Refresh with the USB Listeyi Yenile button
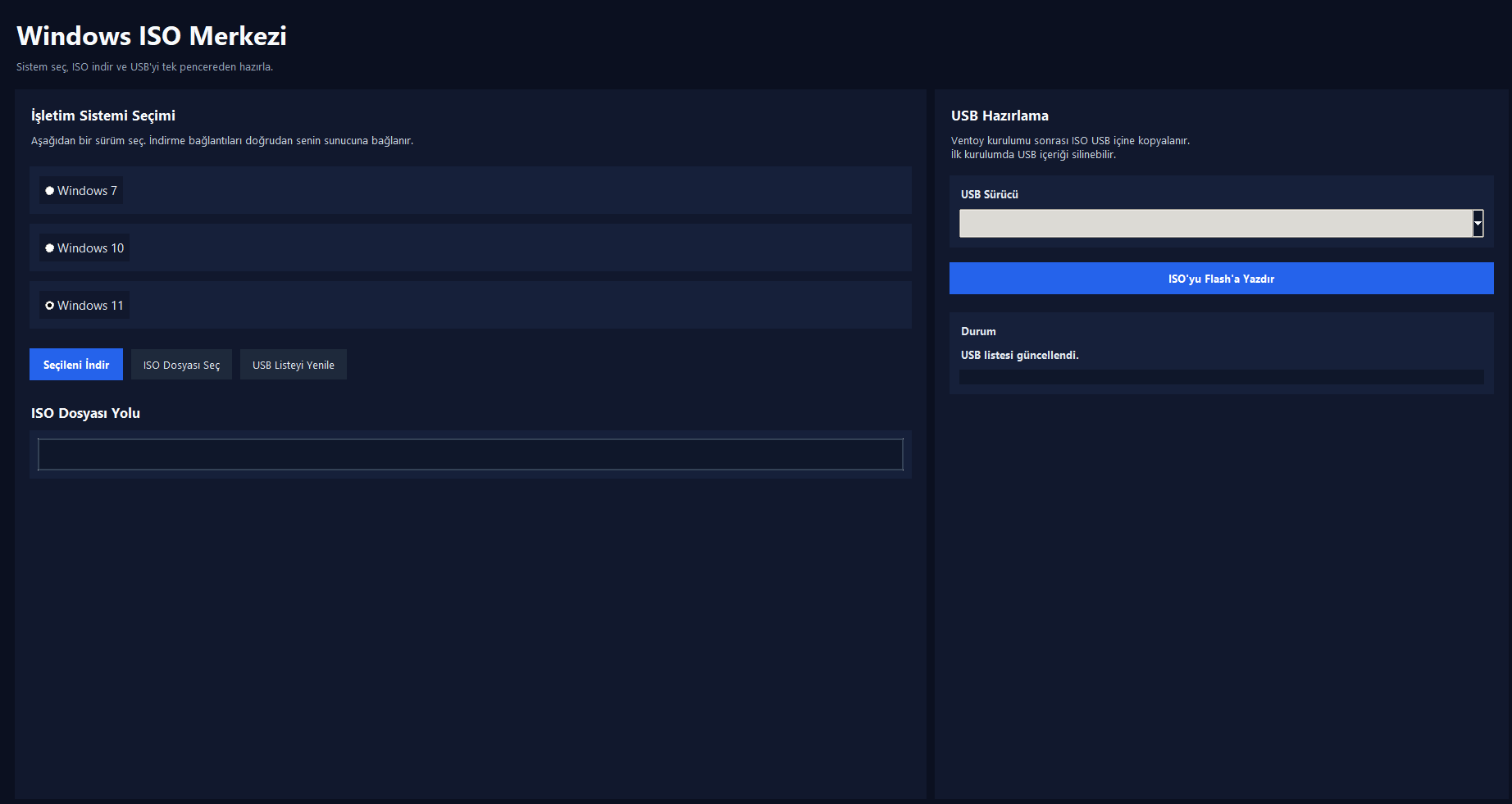Screen dimensions: 1512x804 (294, 365)
